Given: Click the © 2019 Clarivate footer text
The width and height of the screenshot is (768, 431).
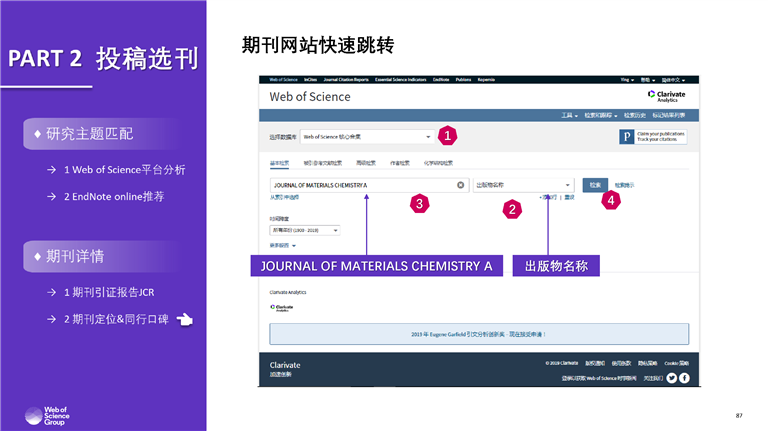Looking at the screenshot, I should (562, 363).
